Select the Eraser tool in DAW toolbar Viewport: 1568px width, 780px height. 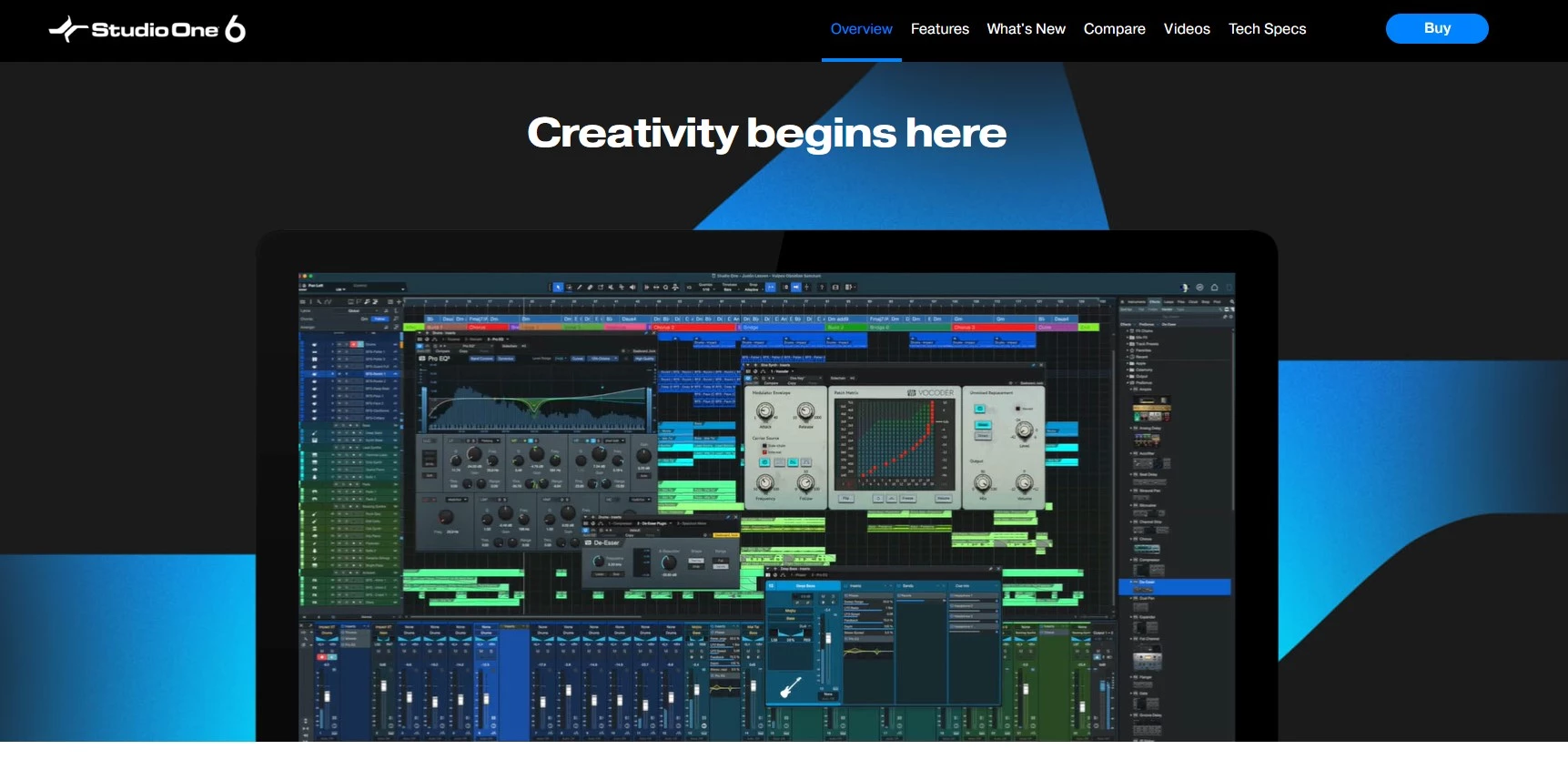(x=590, y=288)
